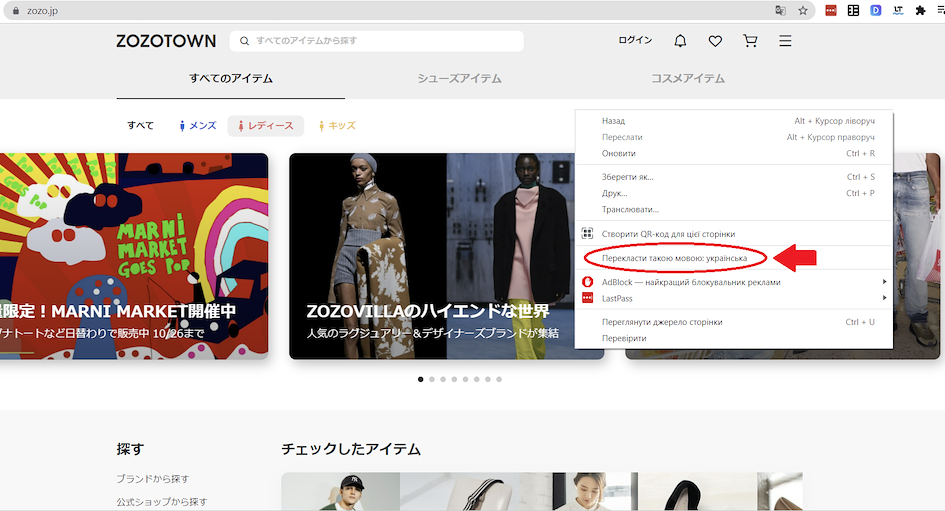This screenshot has width=945, height=511.
Task: Click the ZOZOTOWN logo
Action: [x=166, y=41]
